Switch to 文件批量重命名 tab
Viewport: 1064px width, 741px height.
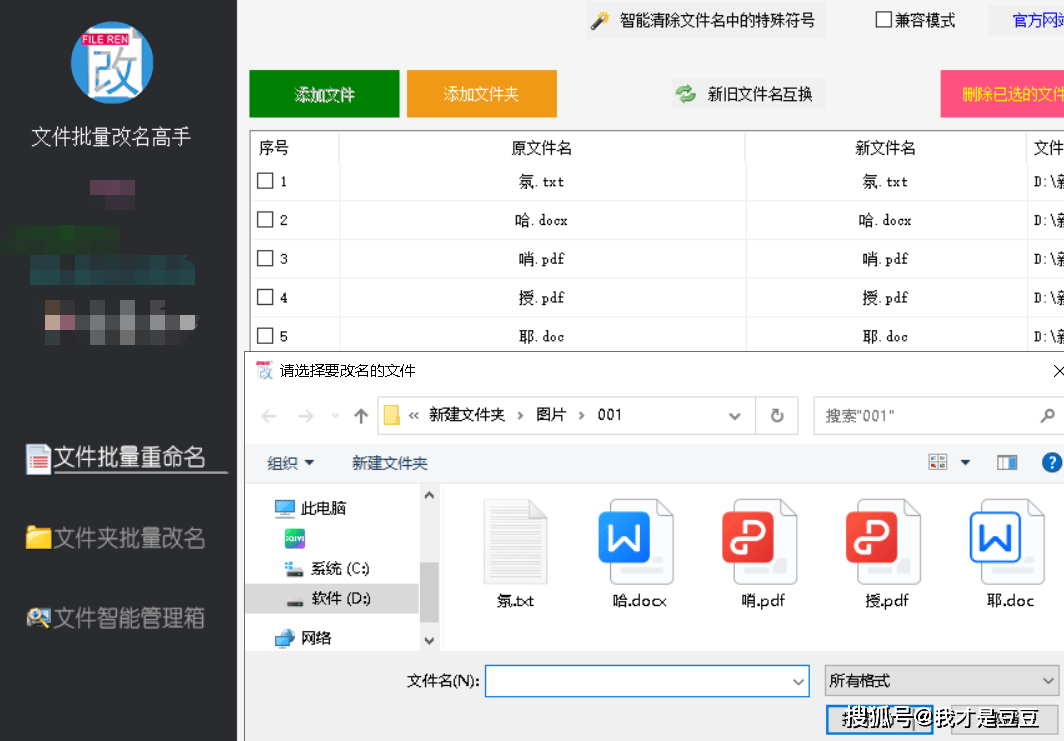point(127,459)
